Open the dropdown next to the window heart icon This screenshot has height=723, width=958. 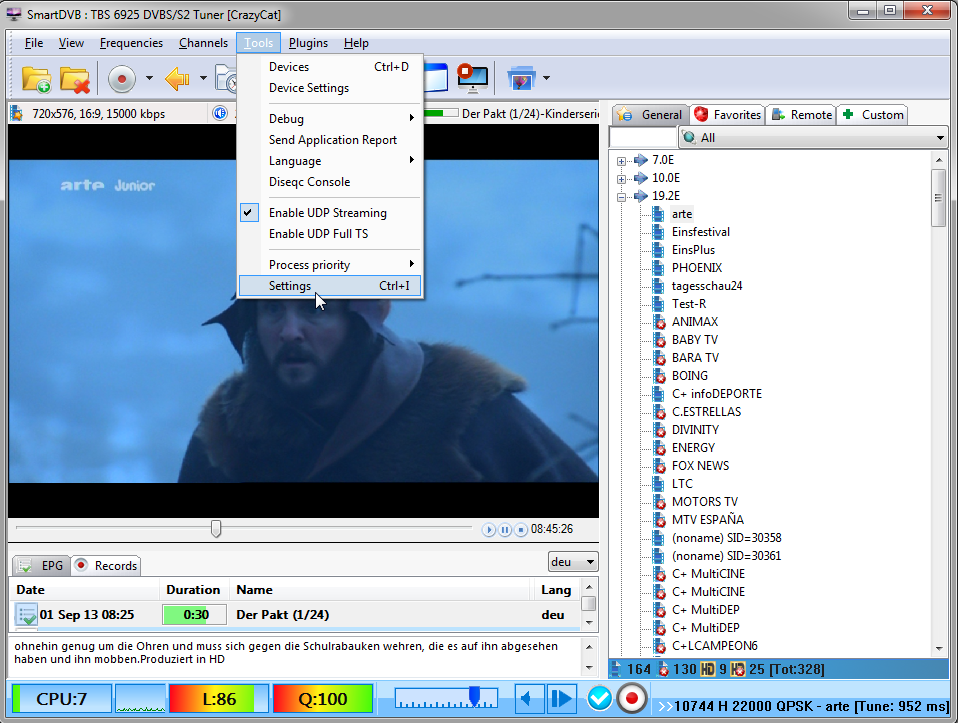point(546,78)
